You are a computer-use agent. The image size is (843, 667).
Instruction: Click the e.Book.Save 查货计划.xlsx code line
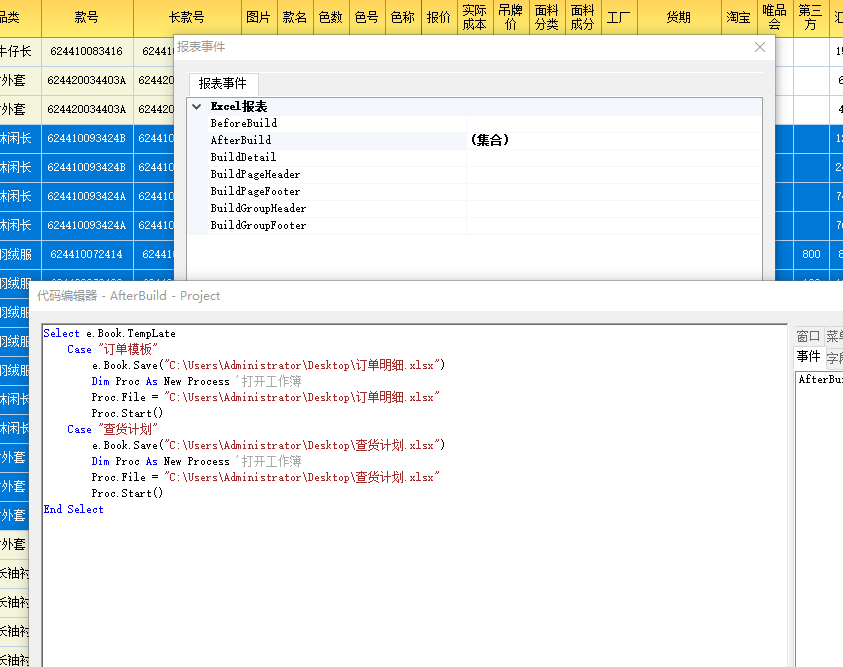[268, 446]
